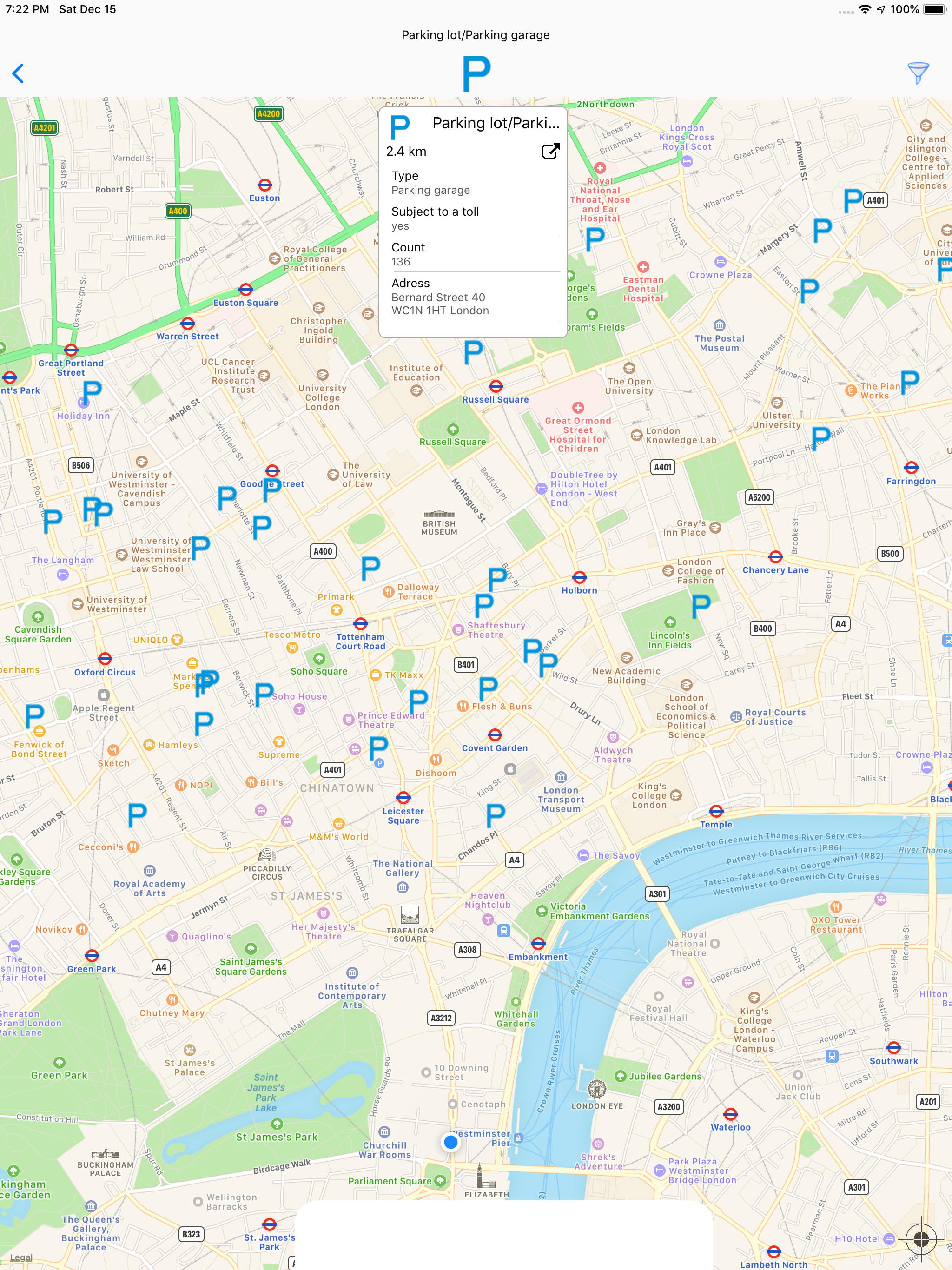Select parking marker near Lincoln's Inn Fields
952x1270 pixels.
pos(701,606)
